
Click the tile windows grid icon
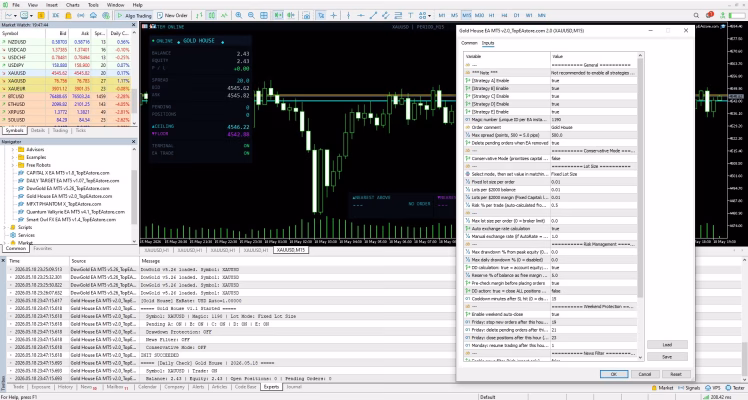coord(263,15)
